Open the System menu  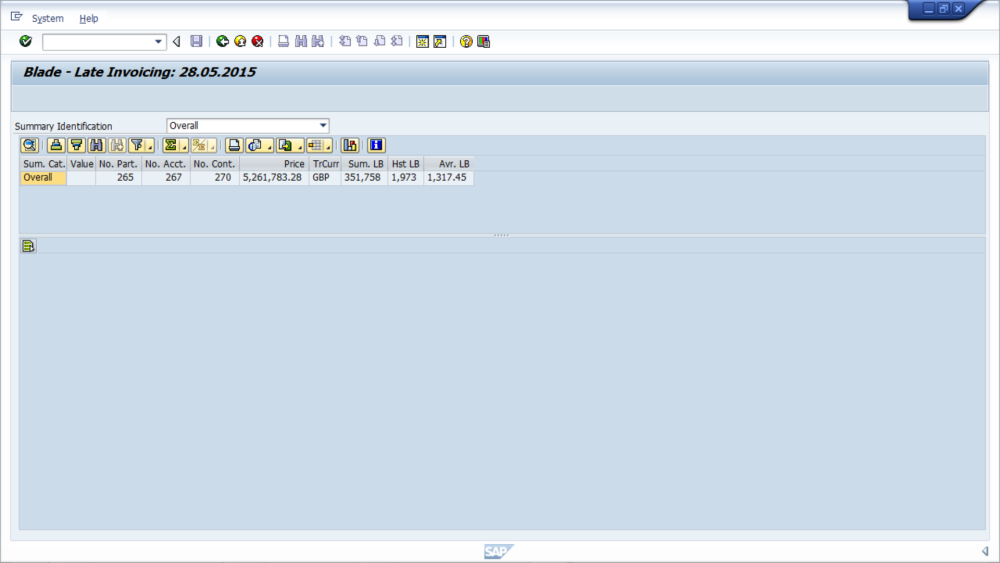click(48, 18)
